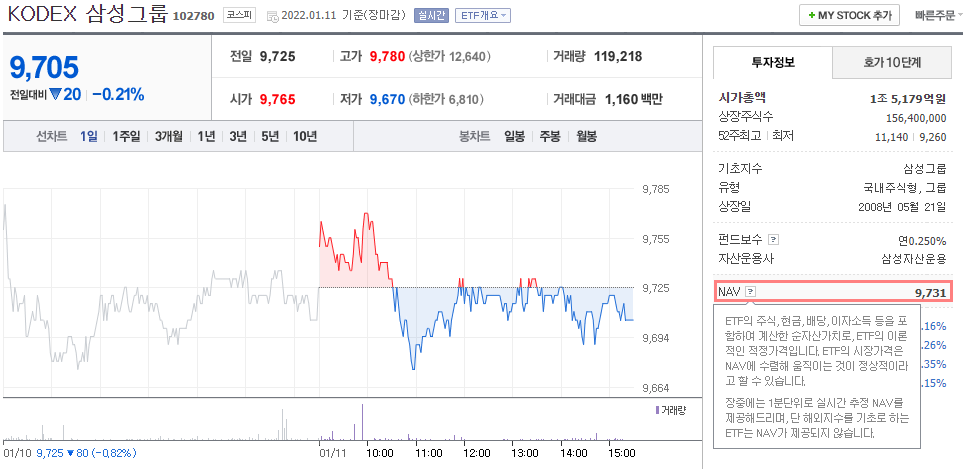The image size is (971, 469).
Task: Click the 유형 value 국내주식형, 그룹
Action: click(905, 187)
